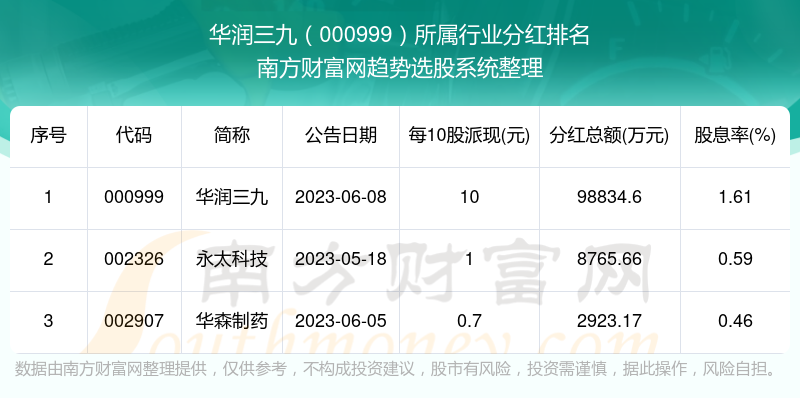Screen dimensions: 800x420
Task: Click the per-10-share payout 1 for 永太科技
Action: click(x=469, y=259)
